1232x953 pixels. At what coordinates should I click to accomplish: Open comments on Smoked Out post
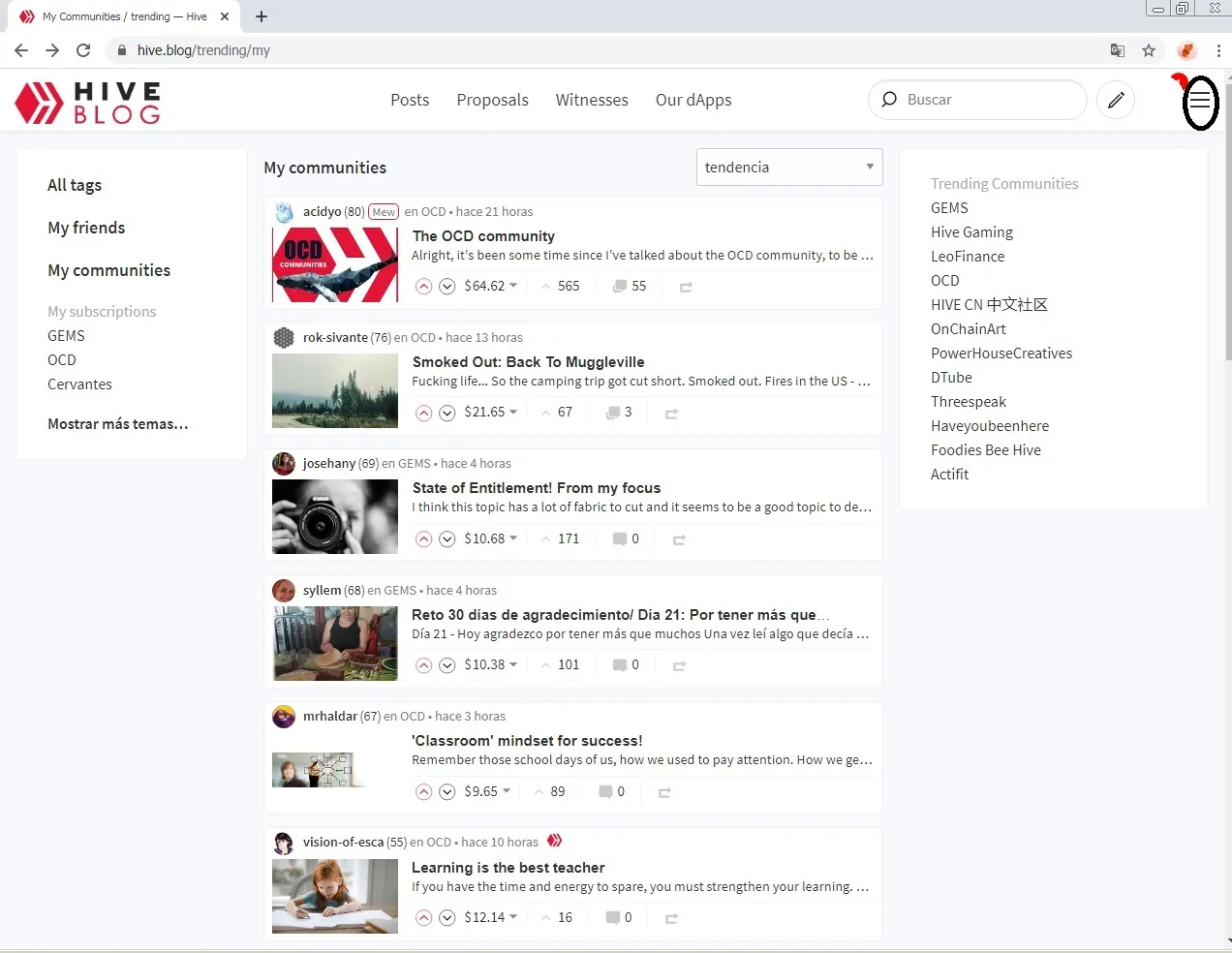(x=619, y=413)
